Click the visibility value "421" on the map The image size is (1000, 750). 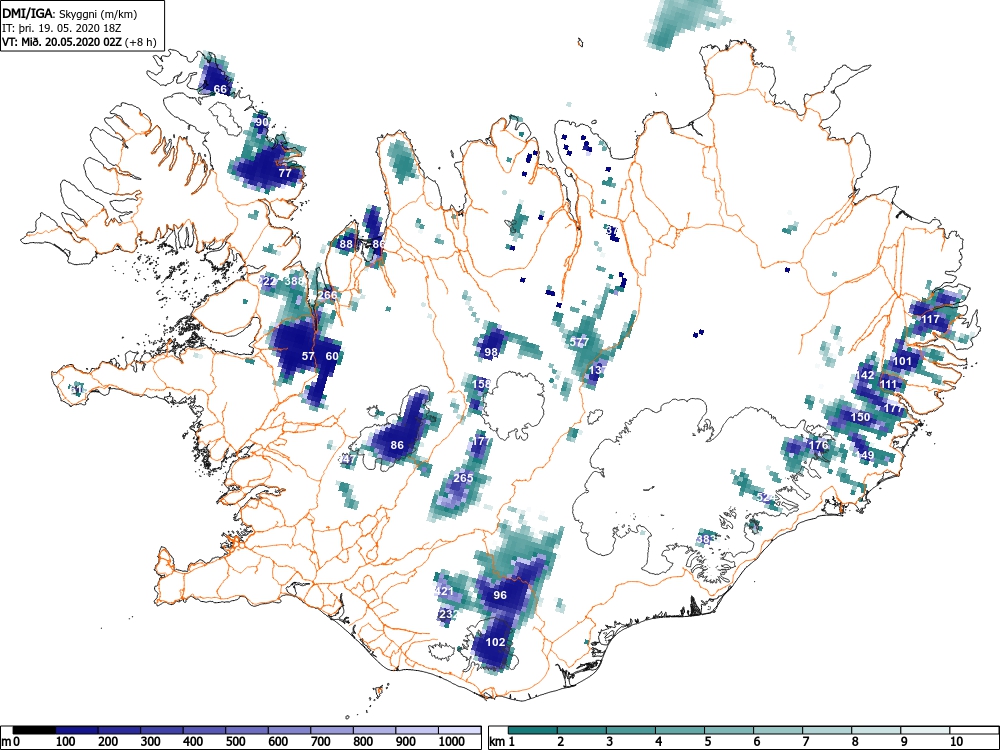444,591
